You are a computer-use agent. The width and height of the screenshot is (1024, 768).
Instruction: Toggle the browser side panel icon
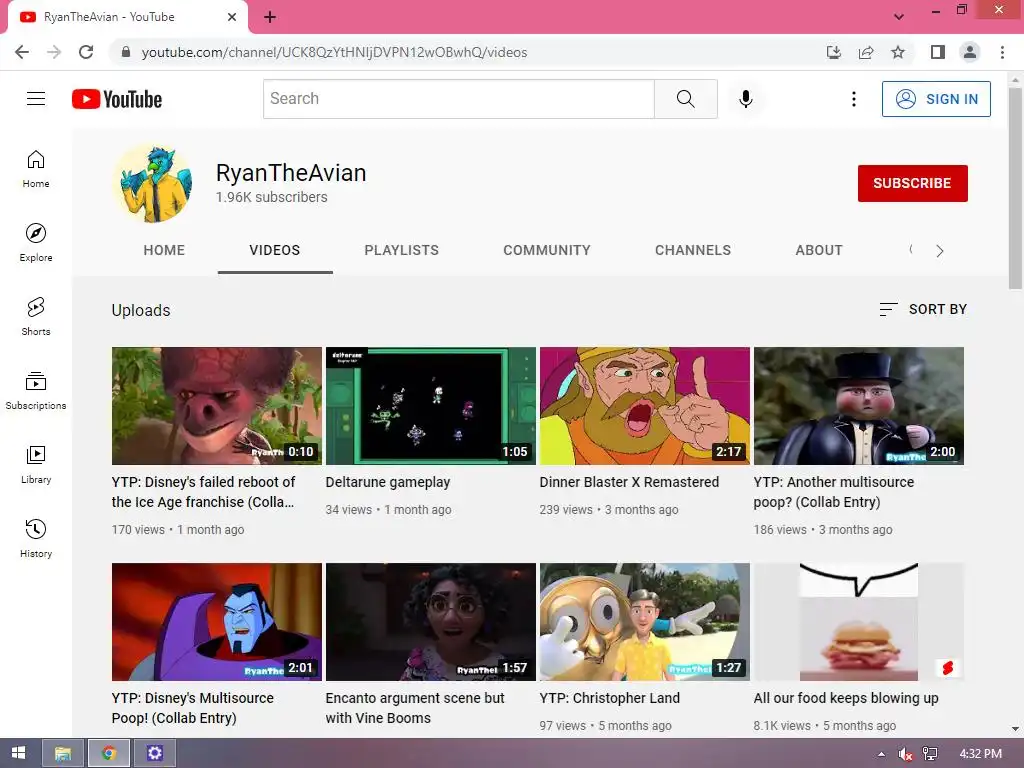[x=938, y=52]
